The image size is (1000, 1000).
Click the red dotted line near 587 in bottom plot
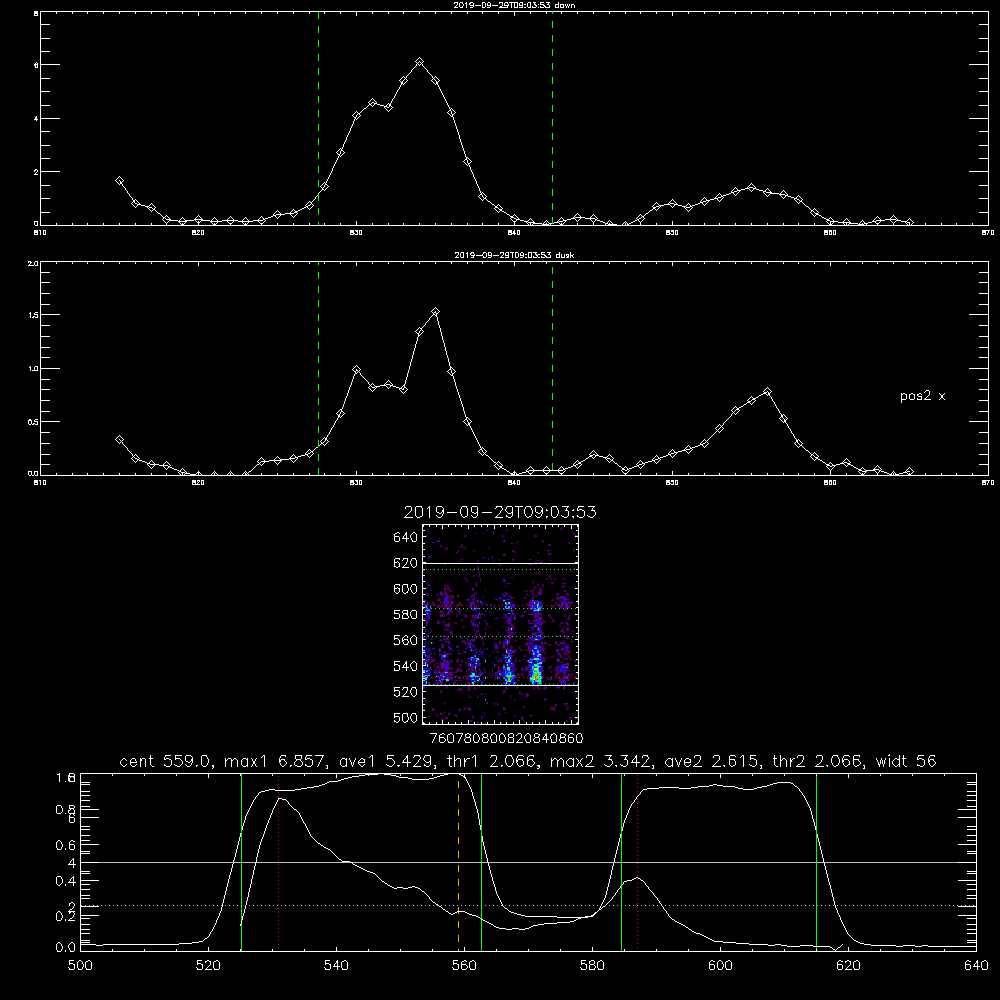pos(638,862)
